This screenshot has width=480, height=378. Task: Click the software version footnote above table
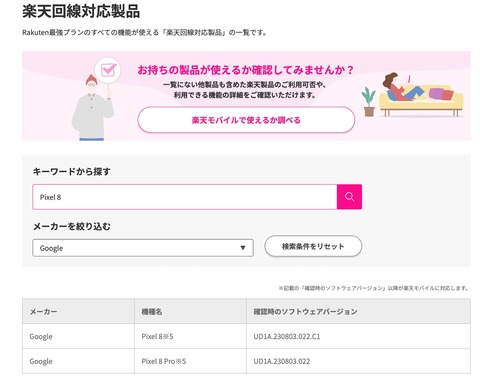tap(373, 288)
